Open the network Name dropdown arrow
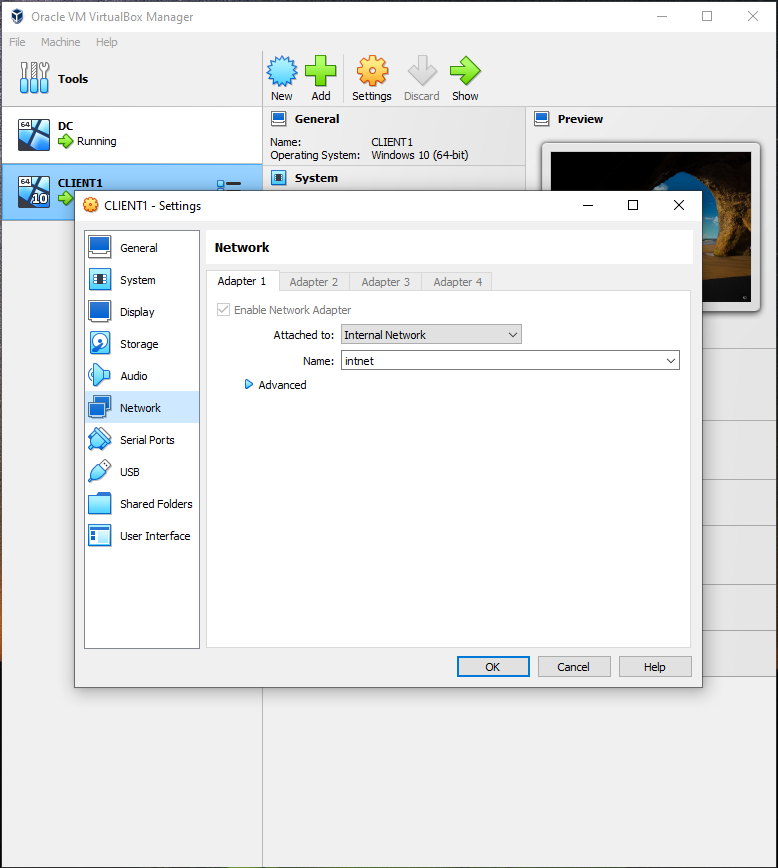The image size is (778, 868). tap(671, 360)
